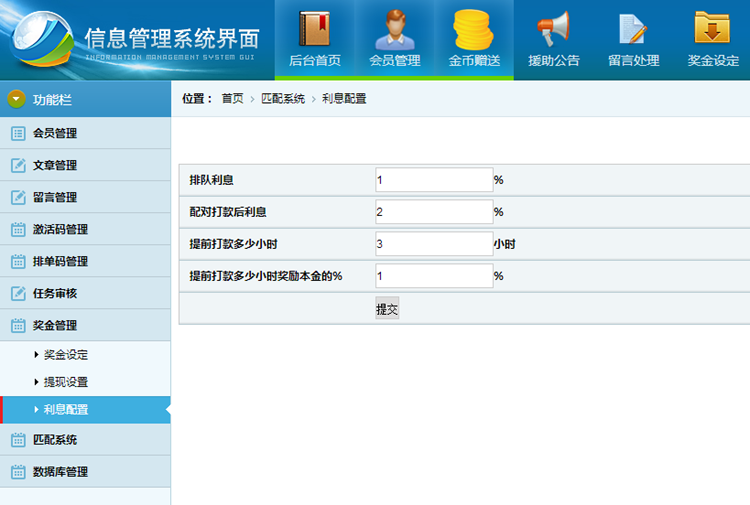750x505 pixels.
Task: Click the 配对打款后利息 input field
Action: [434, 212]
